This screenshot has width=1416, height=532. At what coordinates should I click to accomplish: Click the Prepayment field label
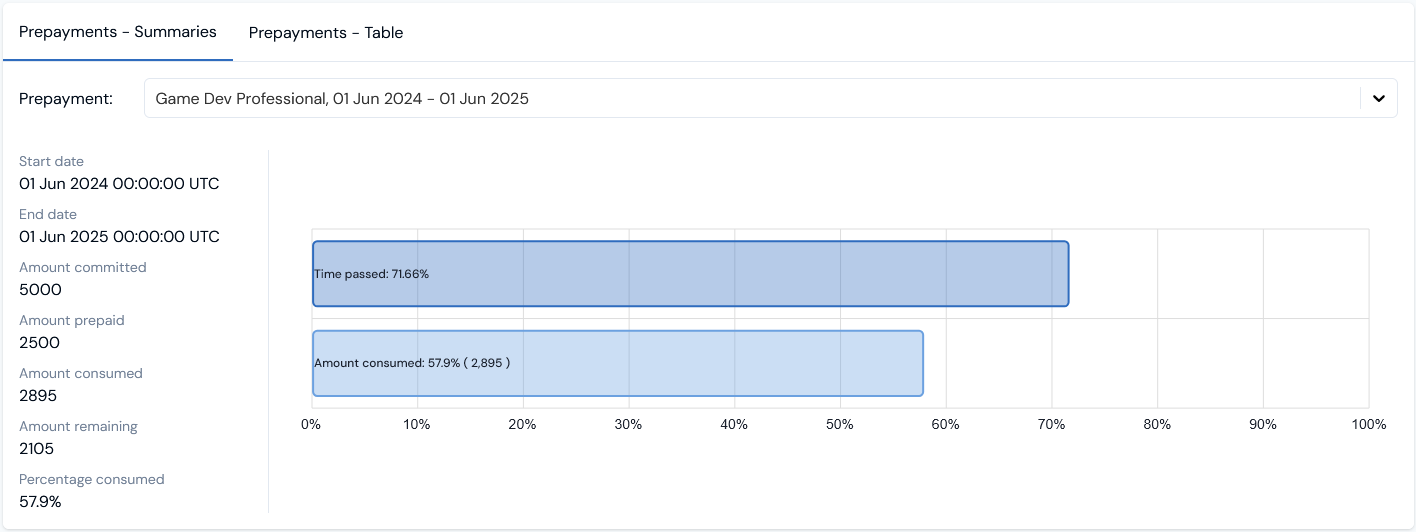pos(66,98)
